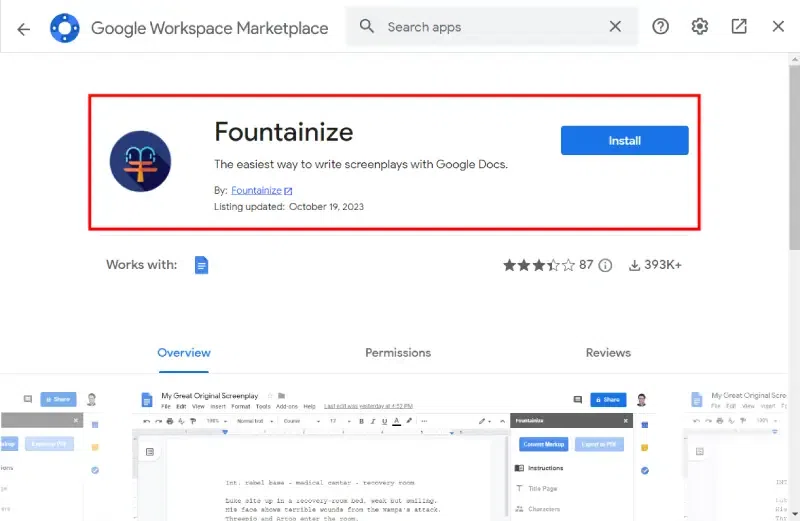Click the left partial screenshot thumbnail
Screen dimensions: 800x521
click(51, 454)
